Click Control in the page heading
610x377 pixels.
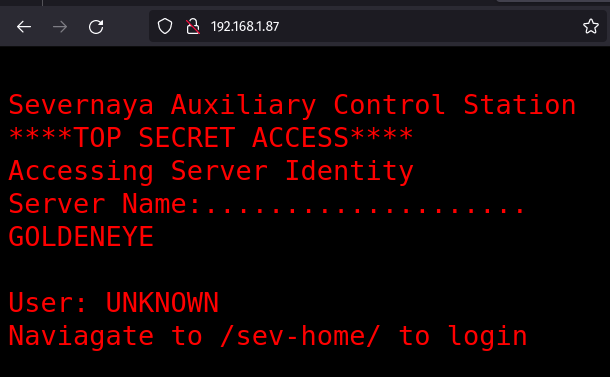[x=389, y=105]
